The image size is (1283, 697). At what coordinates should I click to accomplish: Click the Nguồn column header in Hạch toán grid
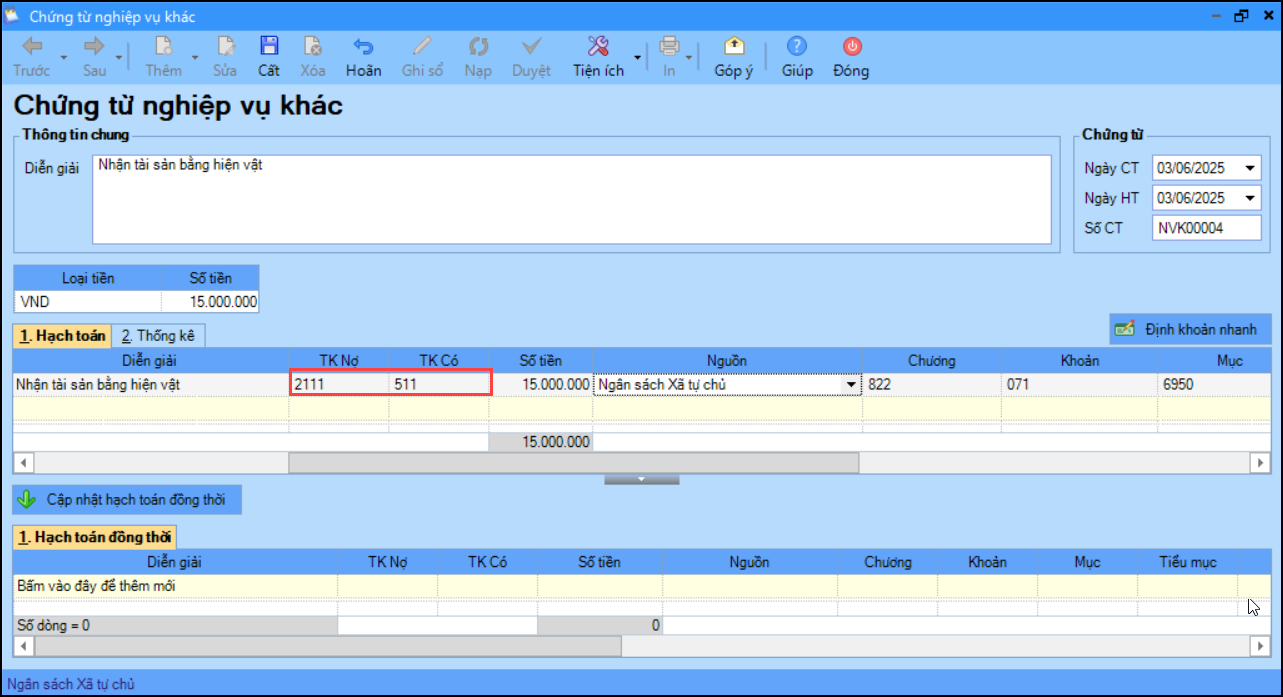[727, 361]
